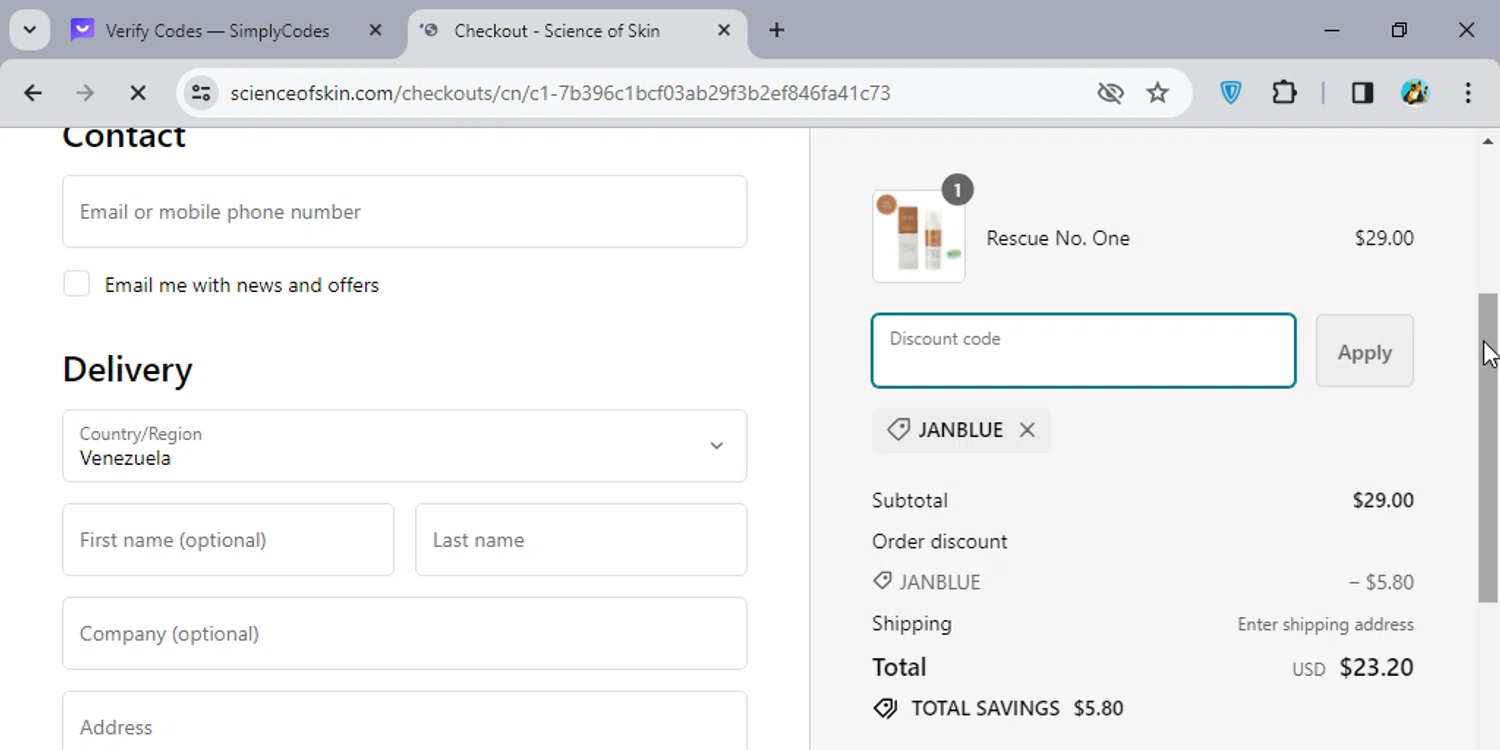Click the First name (optional) field
Image resolution: width=1500 pixels, height=750 pixels.
click(x=228, y=540)
